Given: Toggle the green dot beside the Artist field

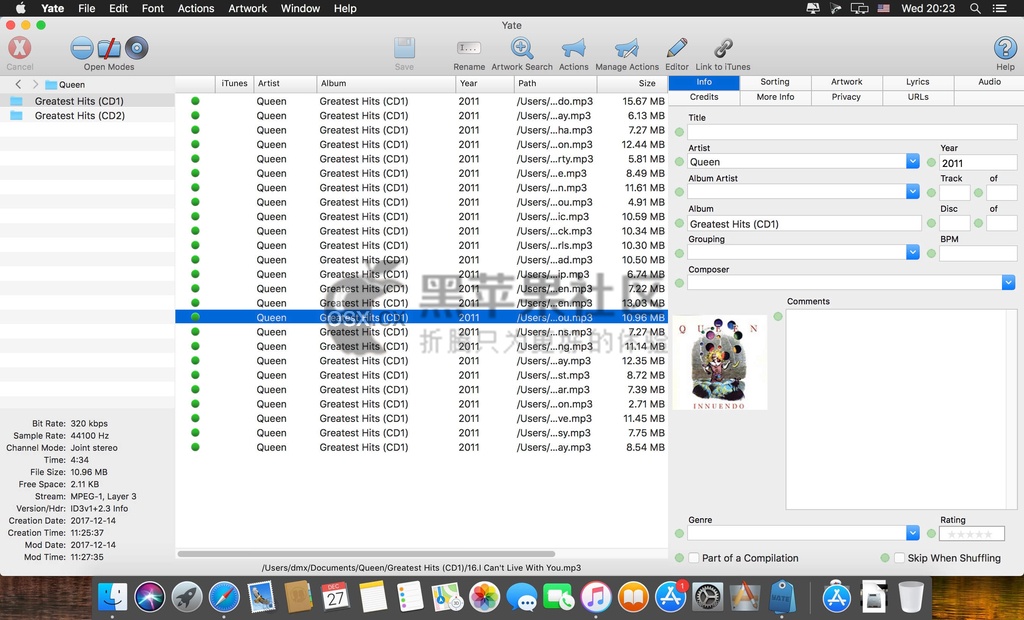Looking at the screenshot, I should point(679,162).
